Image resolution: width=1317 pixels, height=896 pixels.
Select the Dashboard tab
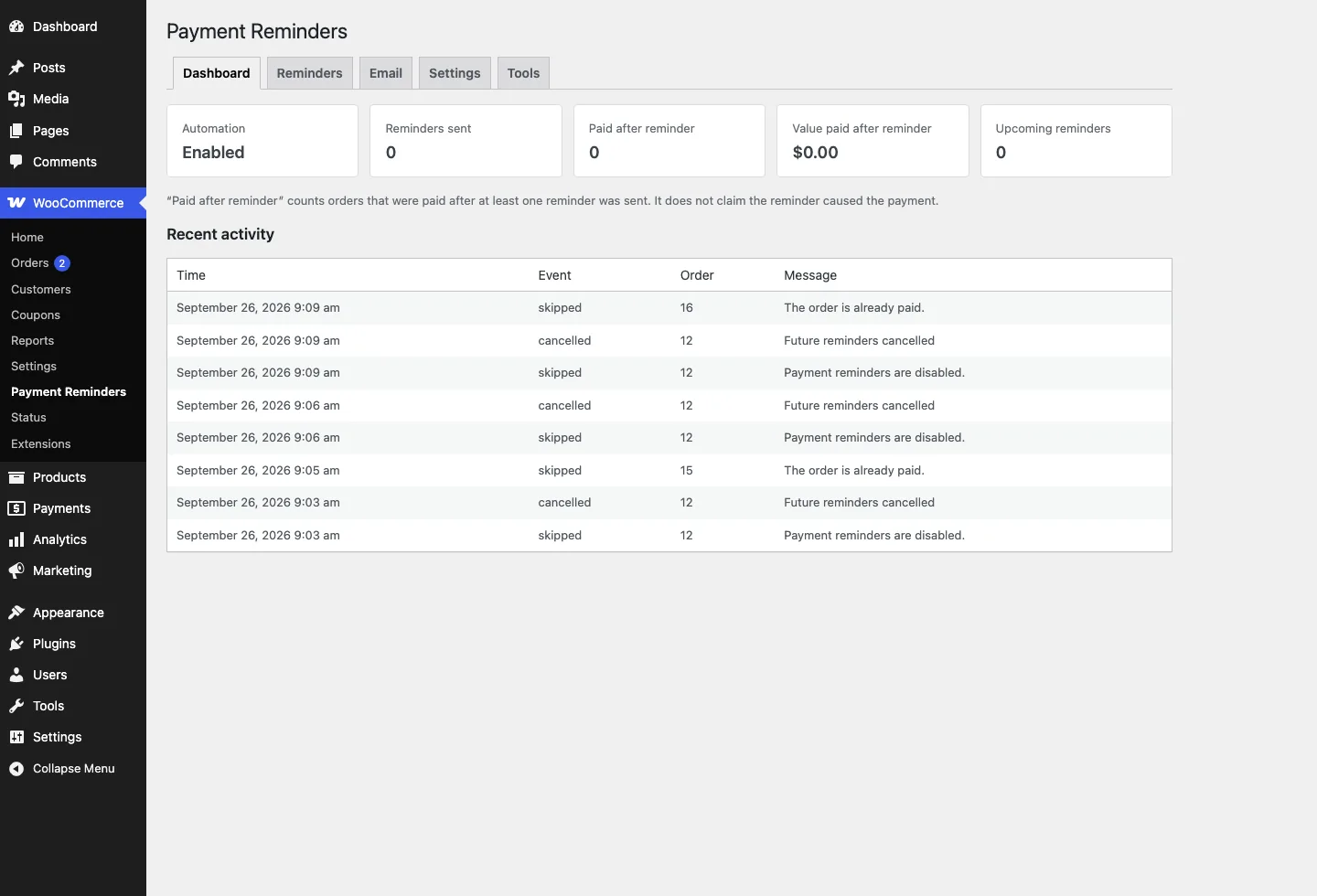pos(217,73)
